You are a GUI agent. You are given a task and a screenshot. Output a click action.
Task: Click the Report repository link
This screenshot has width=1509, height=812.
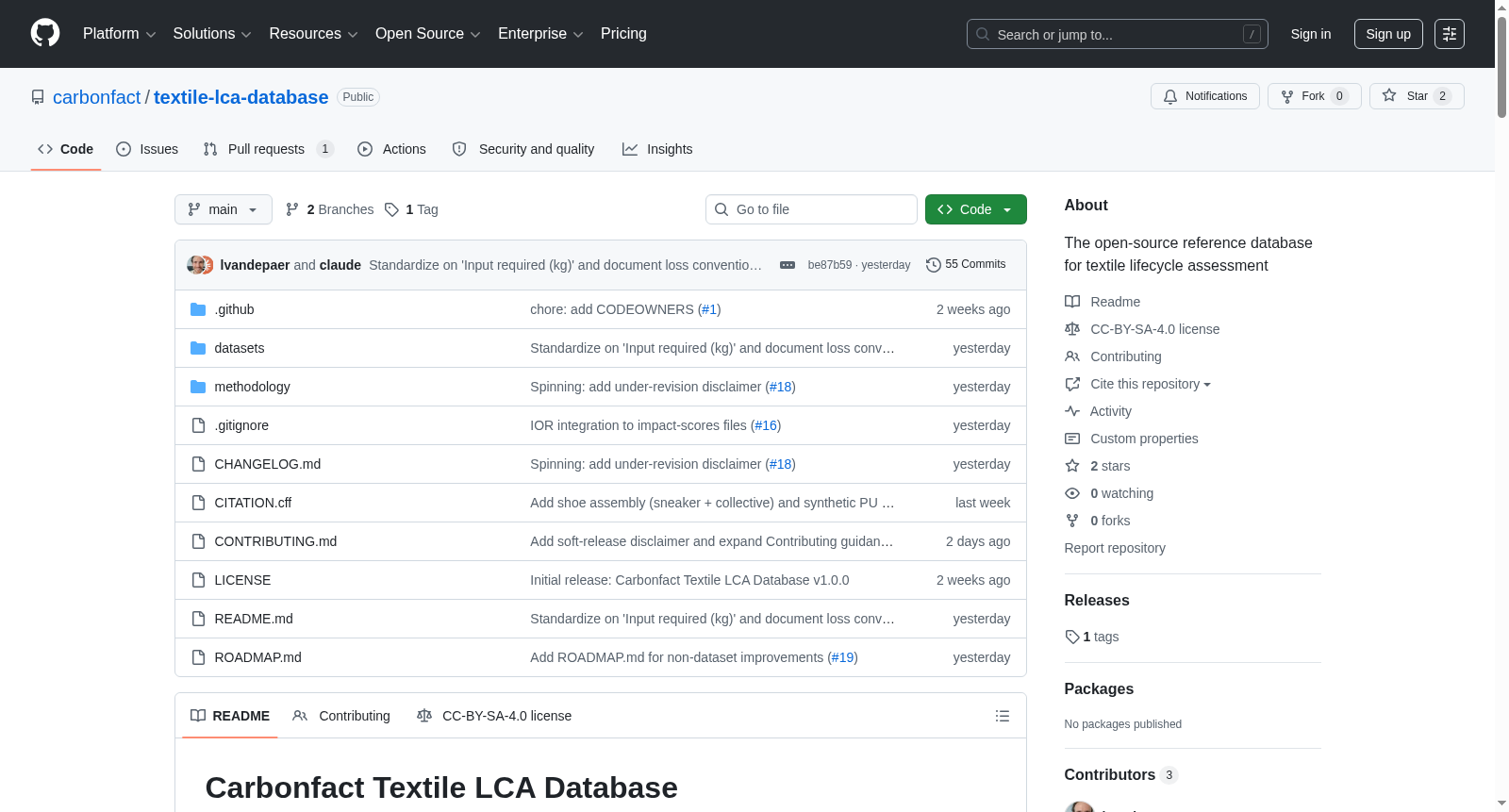[1115, 548]
